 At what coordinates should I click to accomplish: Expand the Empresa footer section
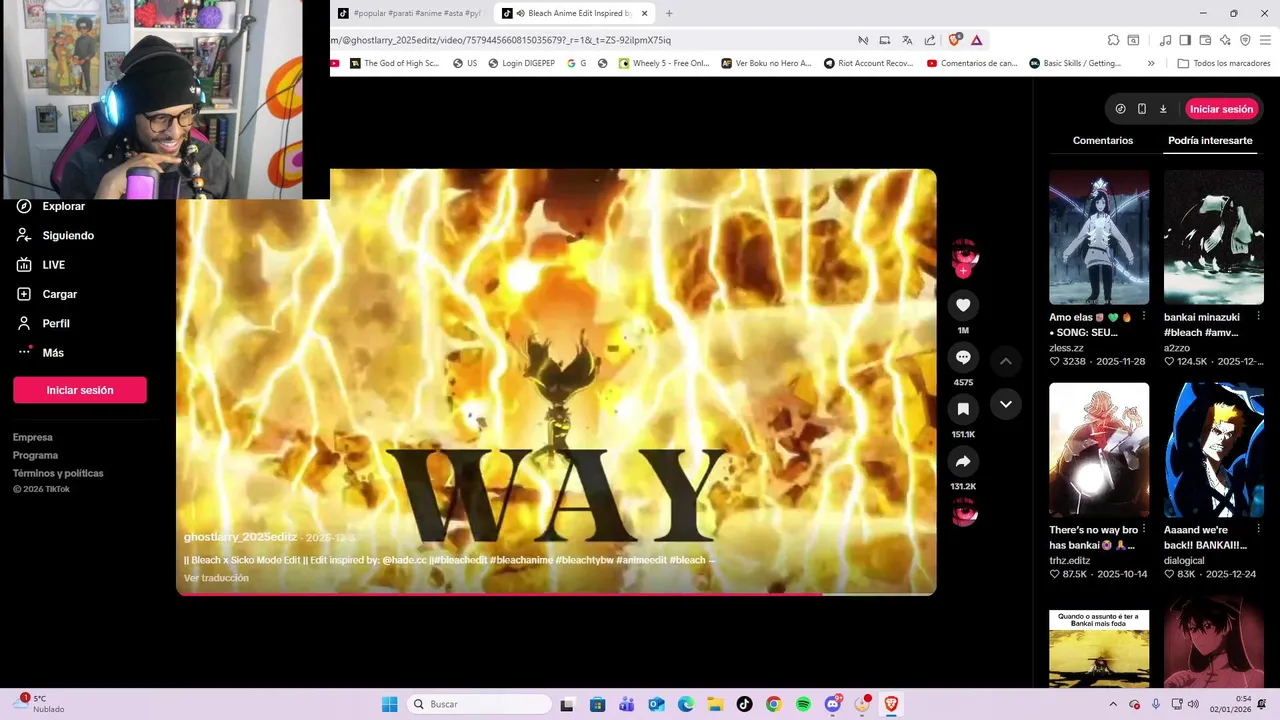(x=33, y=437)
